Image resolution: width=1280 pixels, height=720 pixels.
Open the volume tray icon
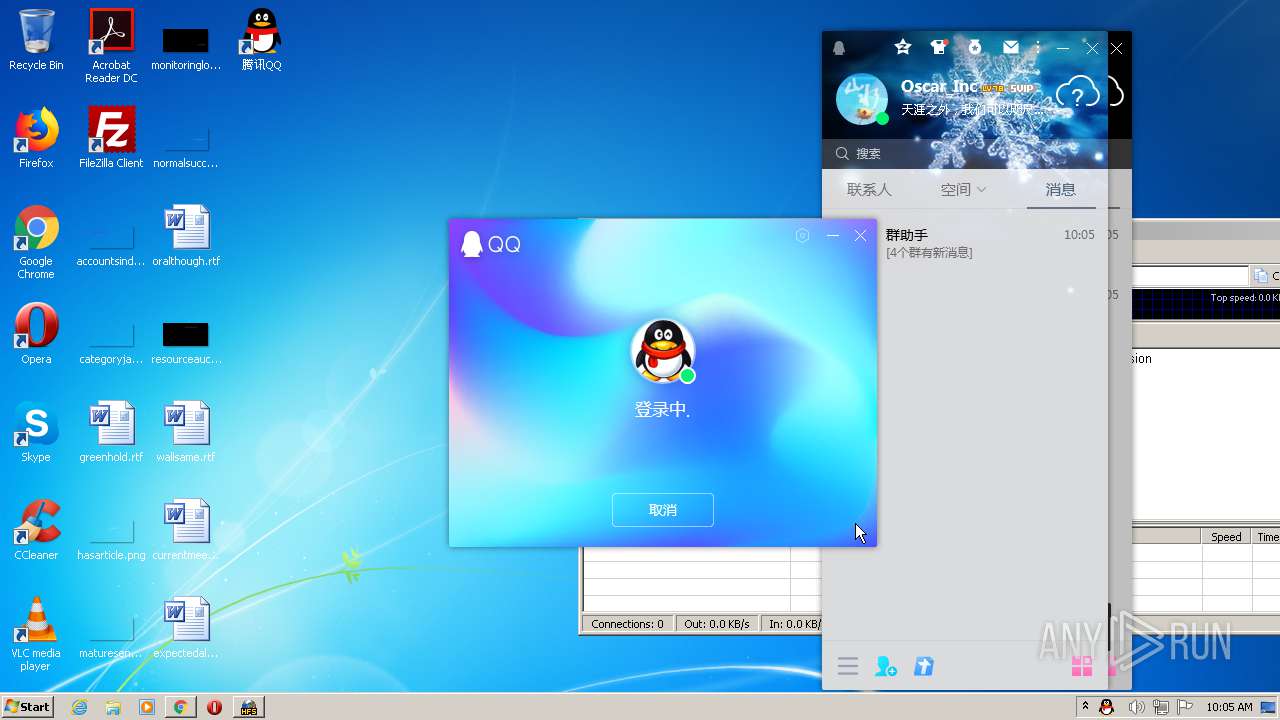pos(1136,707)
